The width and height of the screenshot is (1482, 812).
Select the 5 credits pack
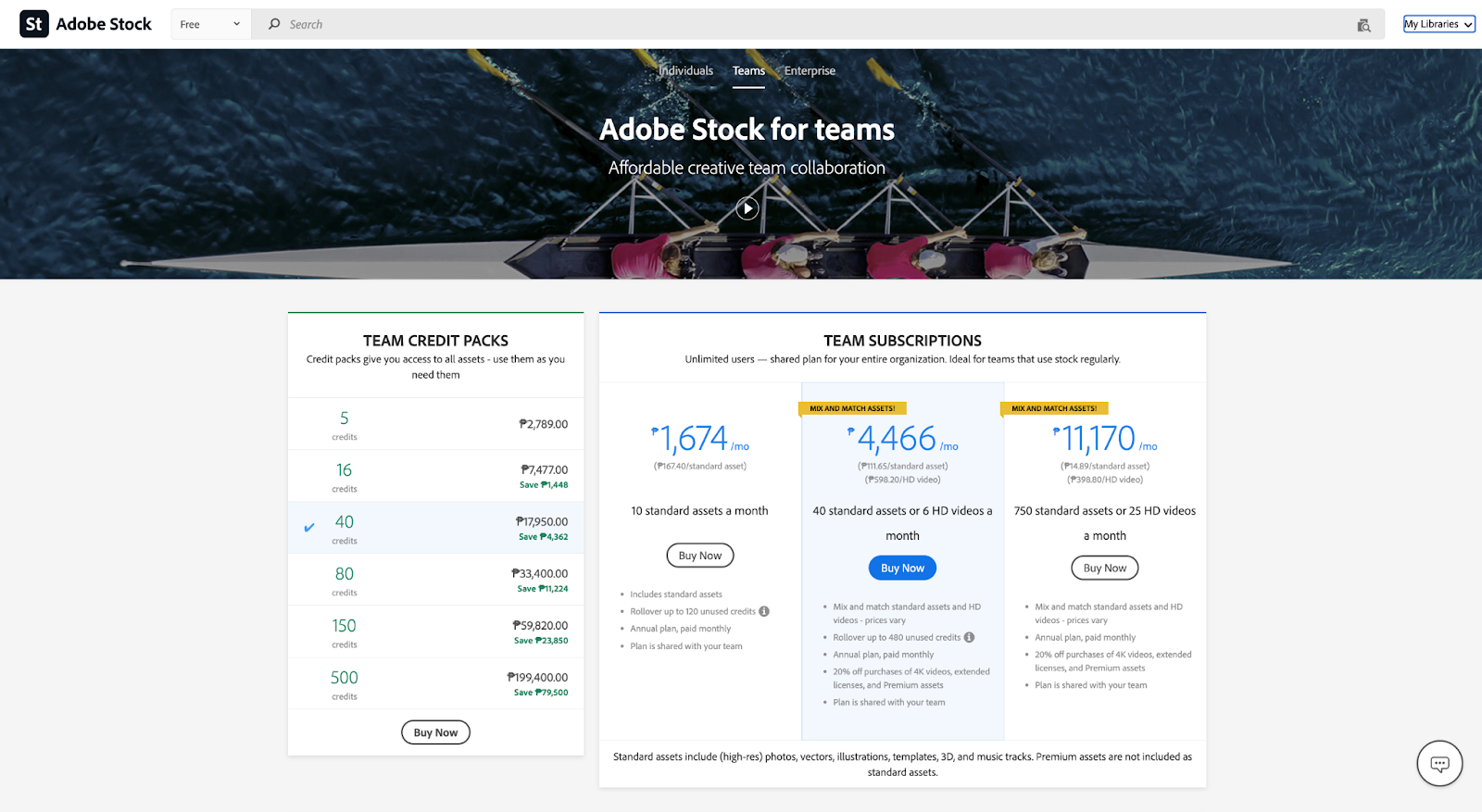(435, 424)
